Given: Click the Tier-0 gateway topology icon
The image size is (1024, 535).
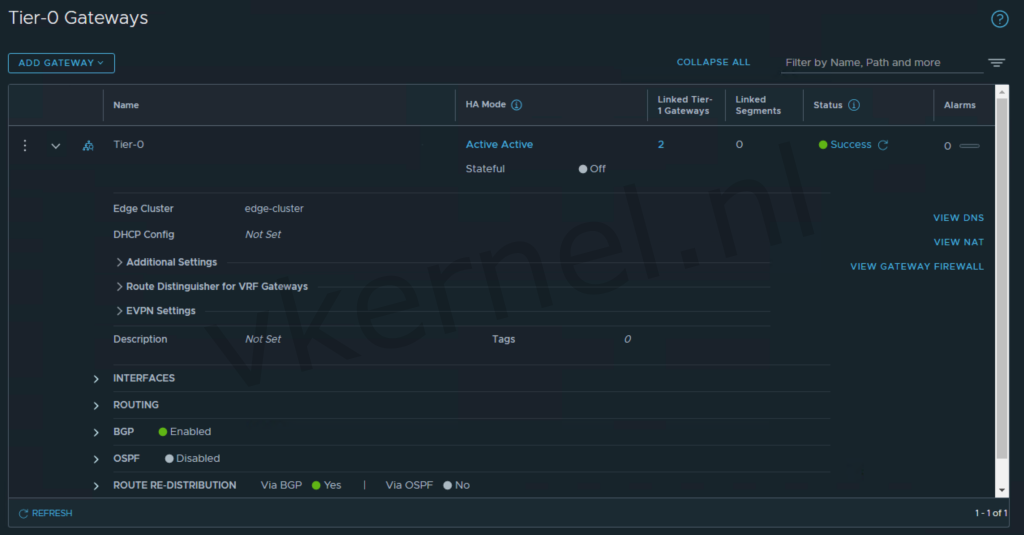Looking at the screenshot, I should (x=88, y=146).
